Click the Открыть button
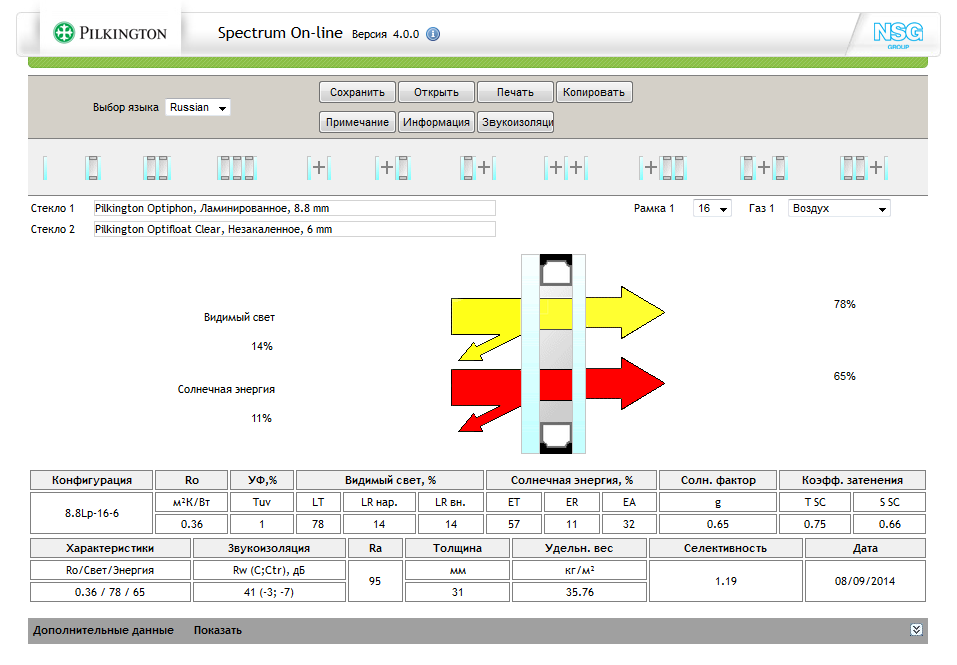The width and height of the screenshot is (957, 665). (436, 92)
